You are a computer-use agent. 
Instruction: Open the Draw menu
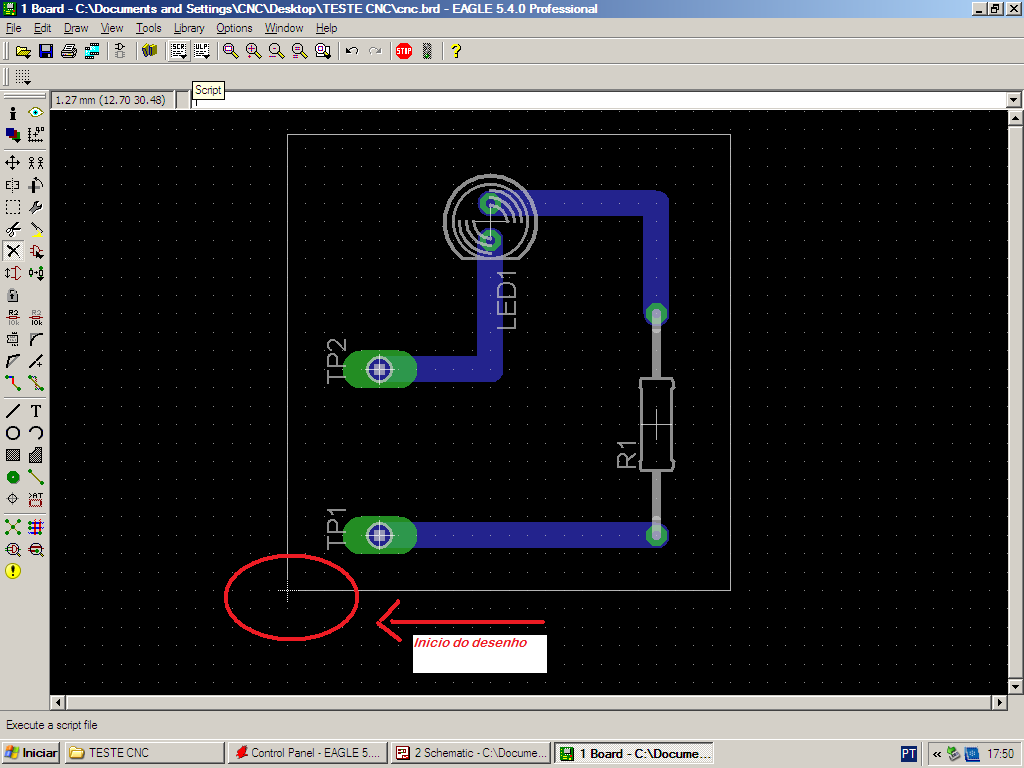(76, 28)
